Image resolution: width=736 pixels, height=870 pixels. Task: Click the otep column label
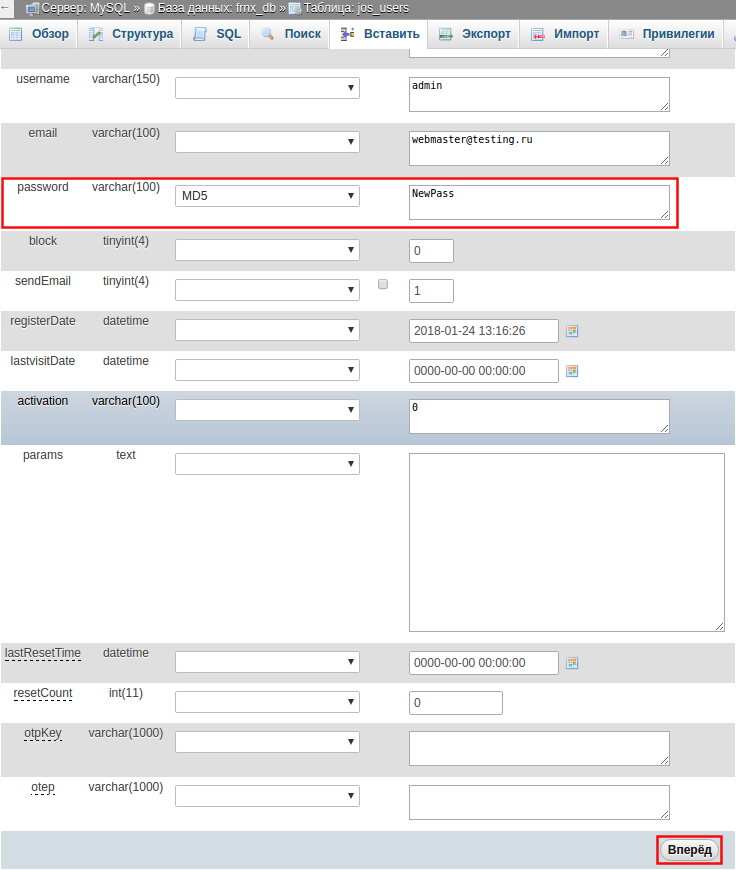coord(43,787)
